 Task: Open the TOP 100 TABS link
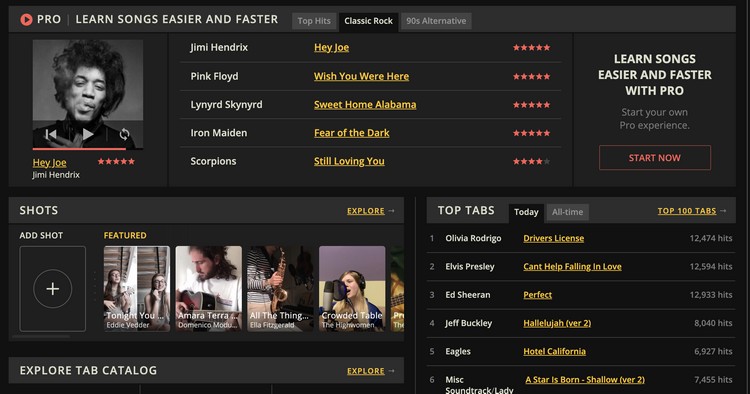pos(687,211)
